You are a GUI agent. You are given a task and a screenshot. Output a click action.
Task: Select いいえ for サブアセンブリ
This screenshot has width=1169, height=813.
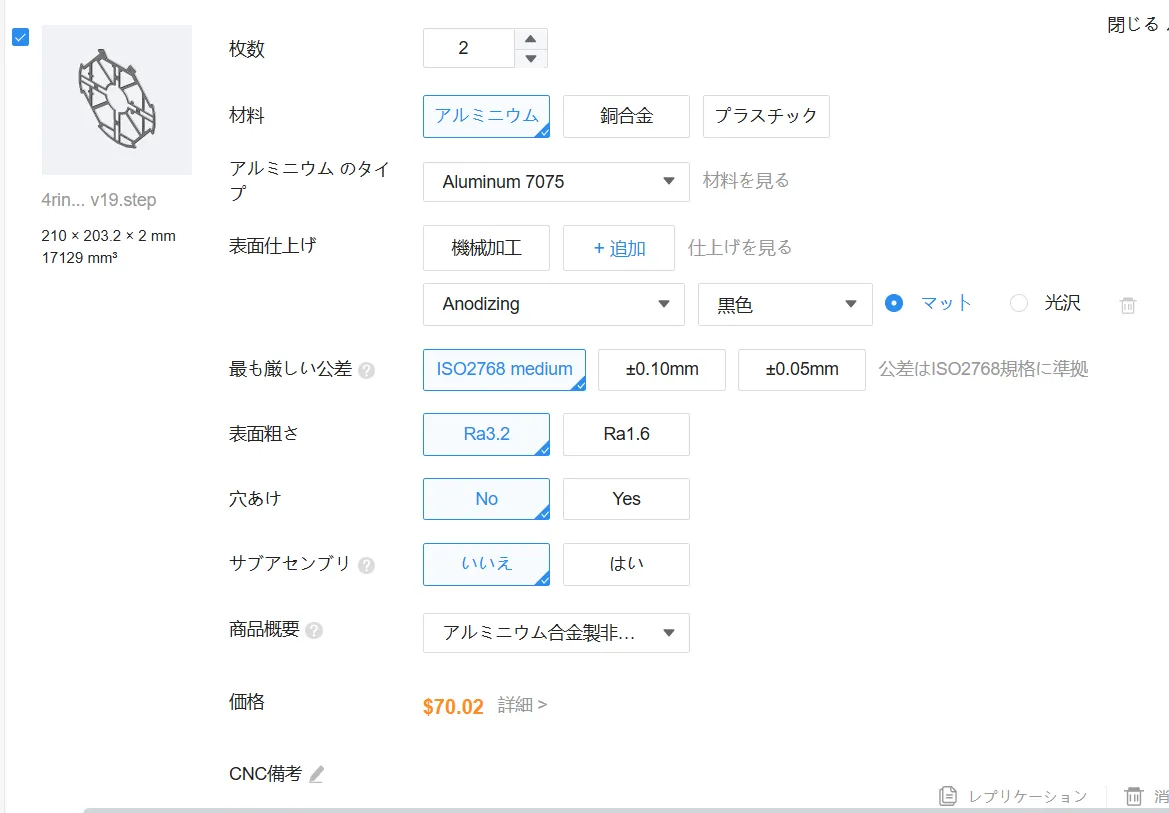click(x=486, y=565)
